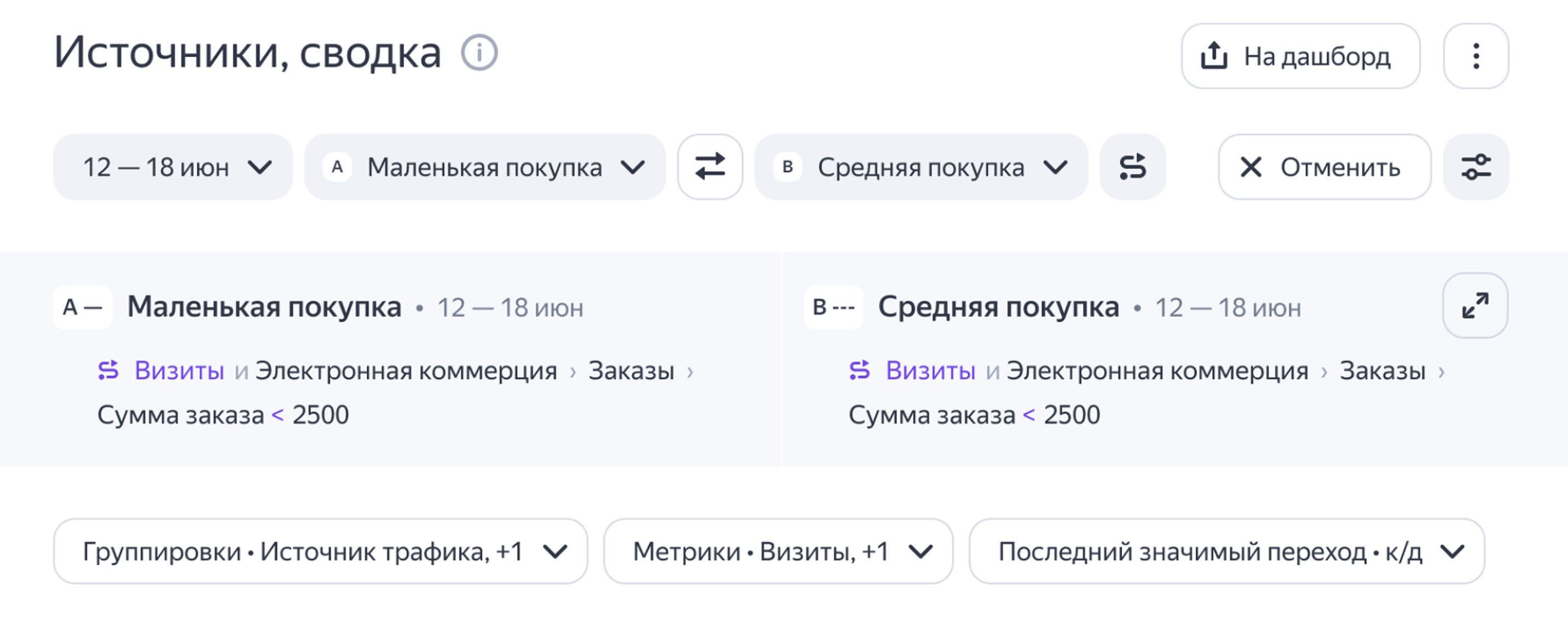Click the segment icon in the Маленькая покупка panel

coord(109,369)
